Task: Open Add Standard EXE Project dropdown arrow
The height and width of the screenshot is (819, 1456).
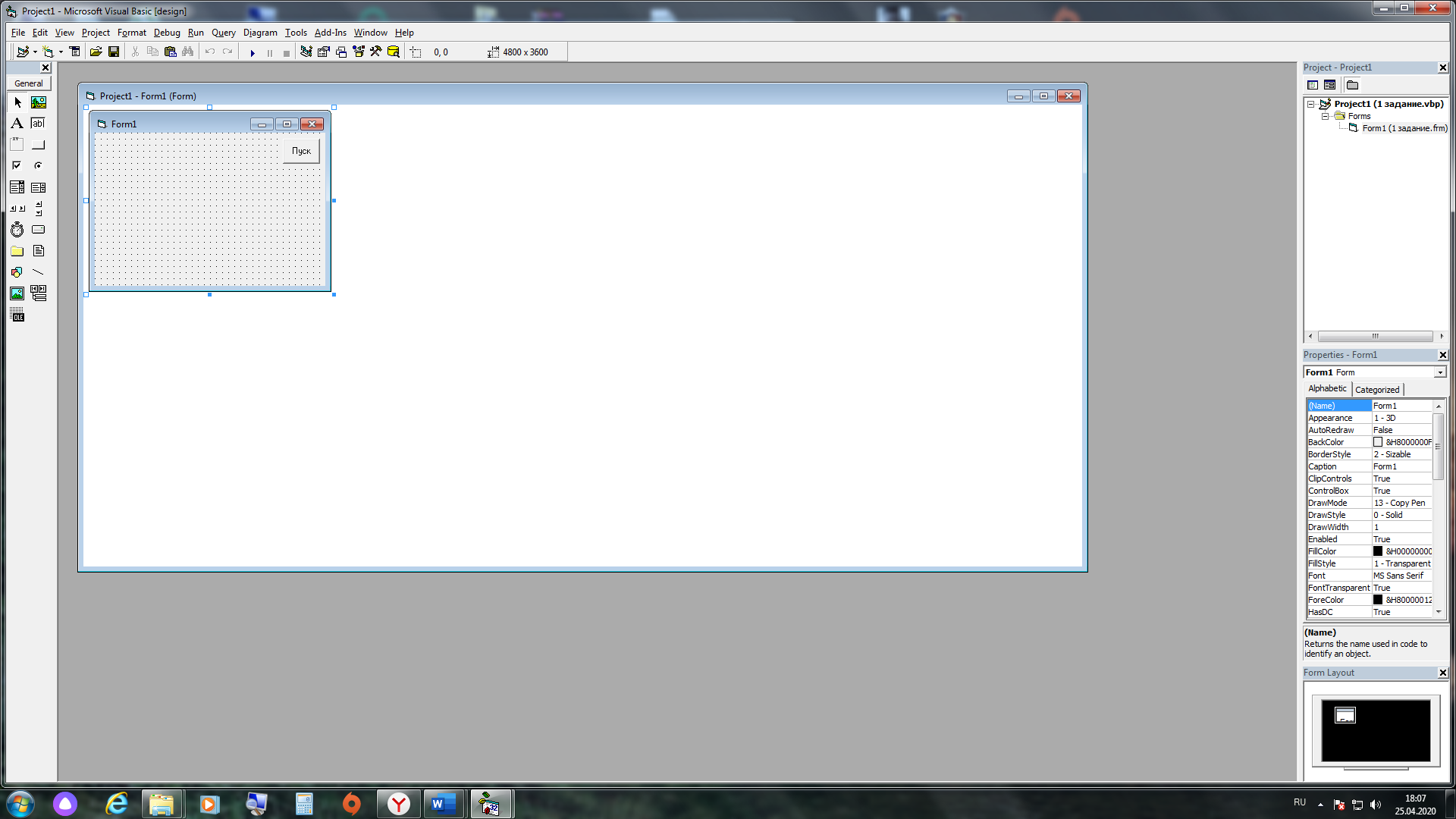Action: point(35,52)
